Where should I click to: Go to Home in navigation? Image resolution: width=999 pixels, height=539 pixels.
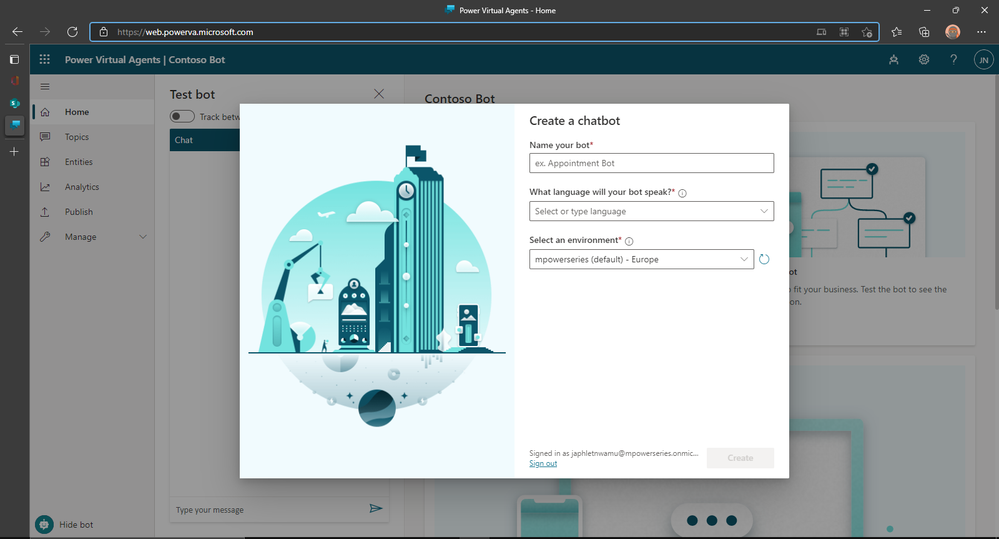click(x=92, y=112)
